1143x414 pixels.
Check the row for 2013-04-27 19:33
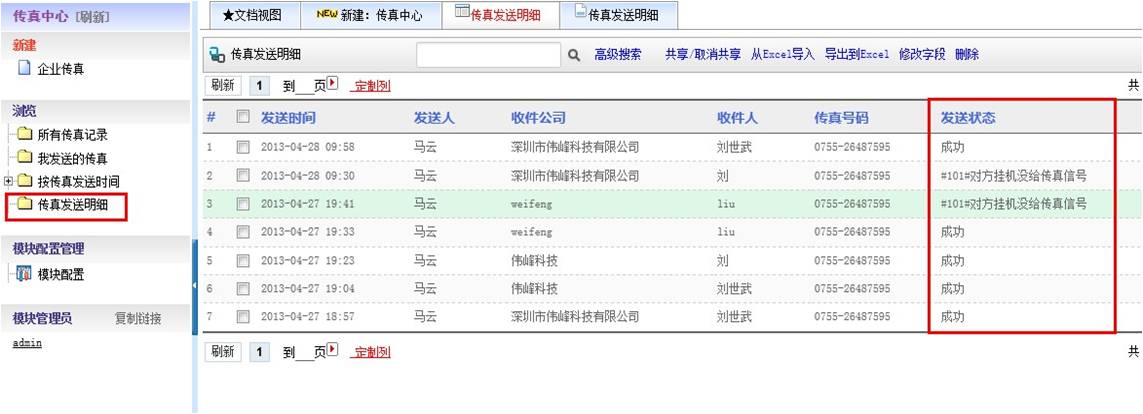[x=243, y=232]
